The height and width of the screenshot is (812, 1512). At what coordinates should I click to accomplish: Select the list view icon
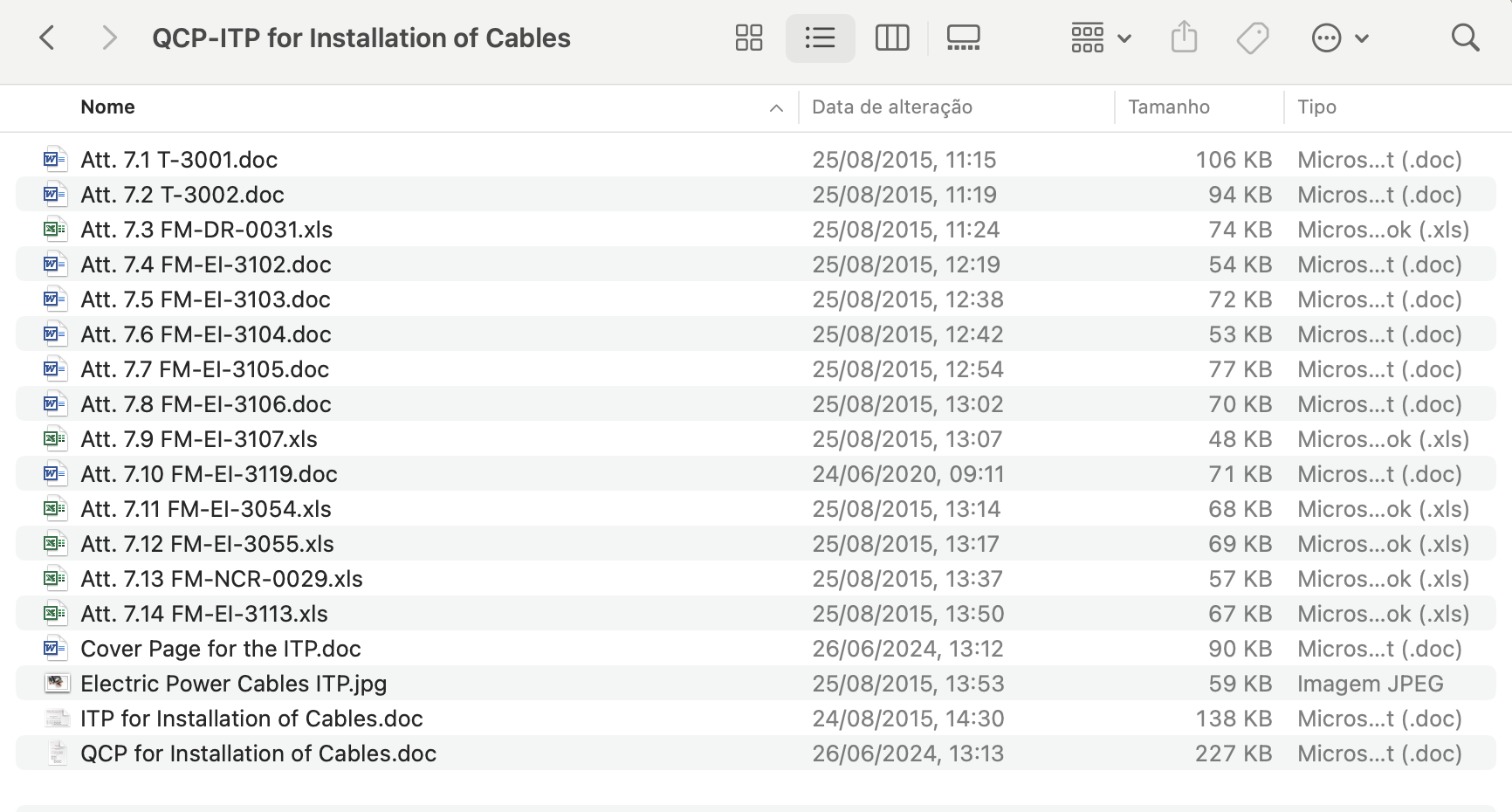click(x=819, y=38)
